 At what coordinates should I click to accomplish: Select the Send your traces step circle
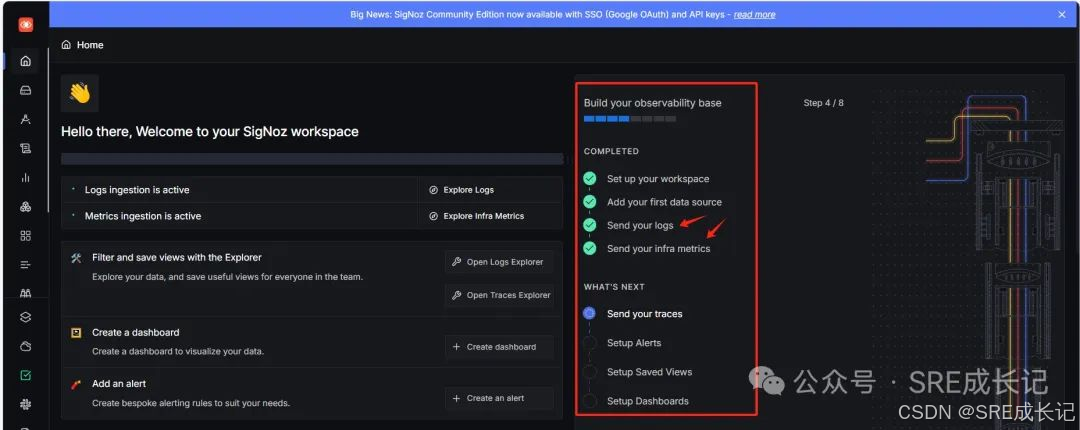(590, 314)
